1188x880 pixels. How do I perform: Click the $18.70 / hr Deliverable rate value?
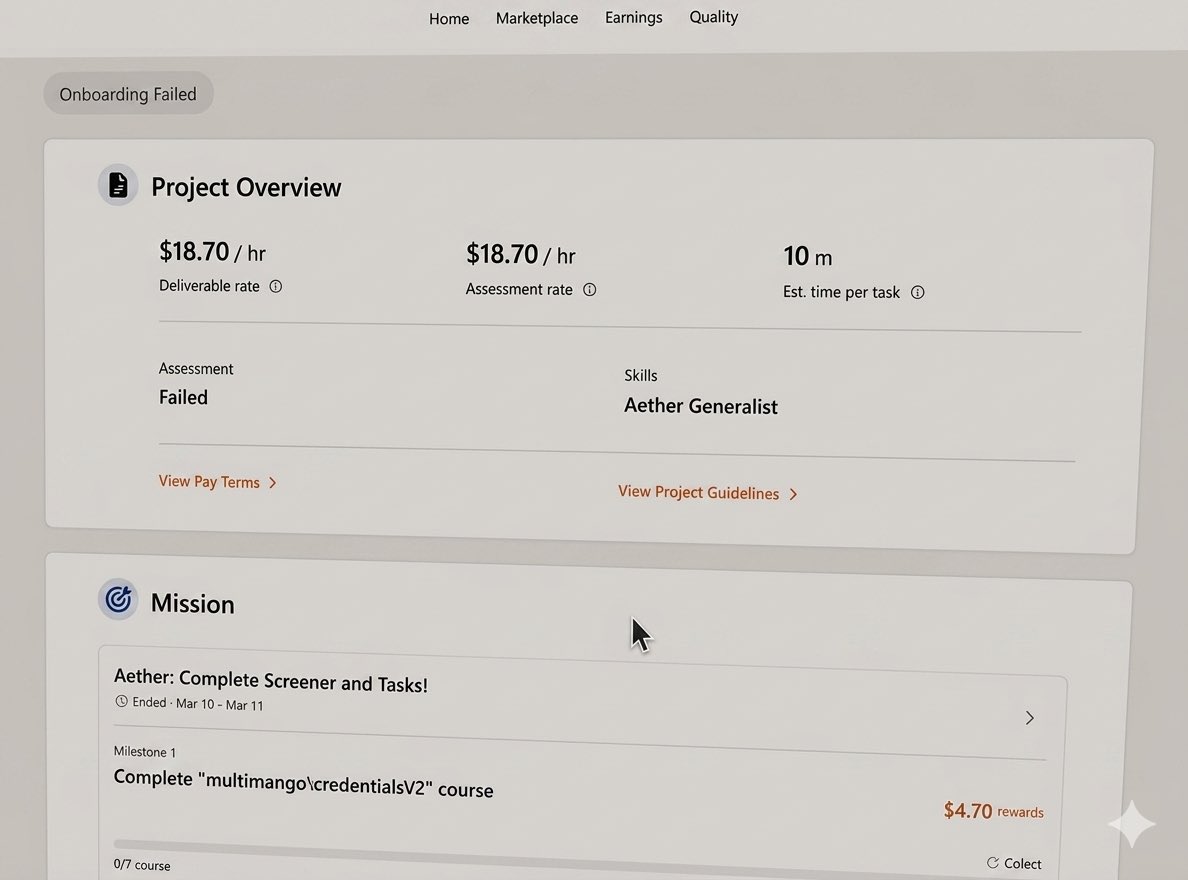(212, 252)
